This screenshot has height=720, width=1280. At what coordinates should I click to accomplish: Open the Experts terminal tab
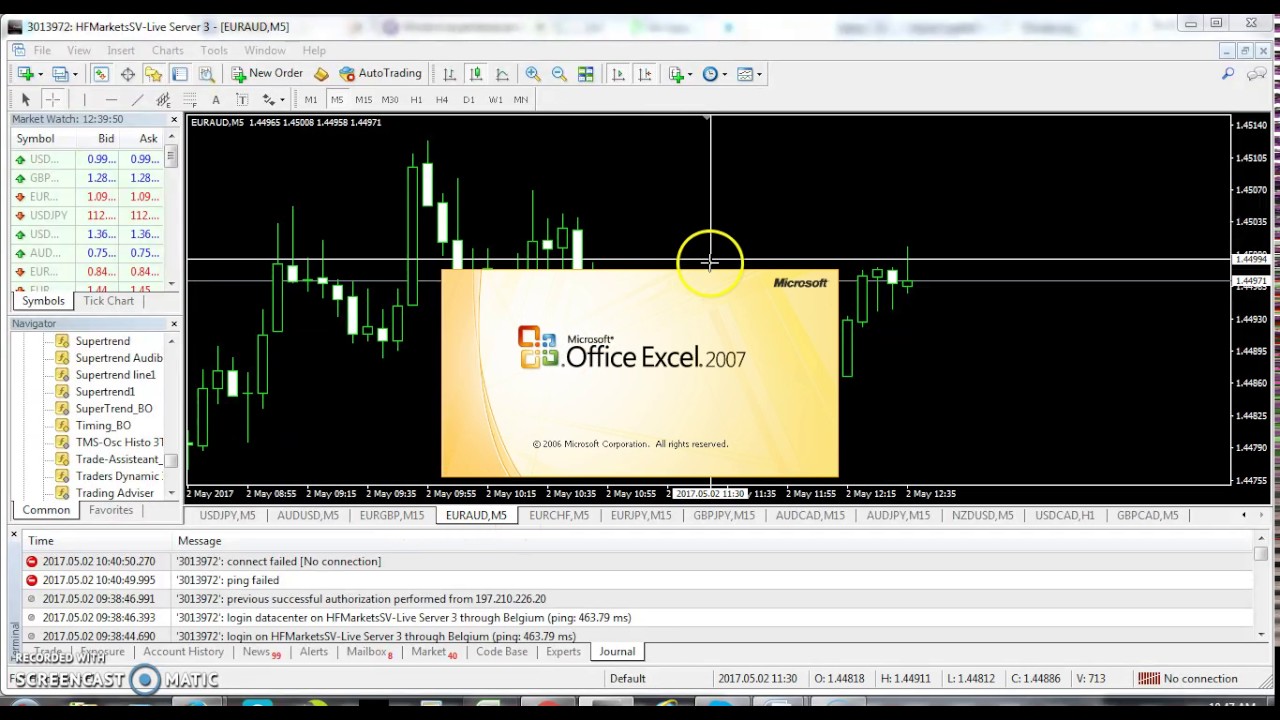[x=563, y=652]
